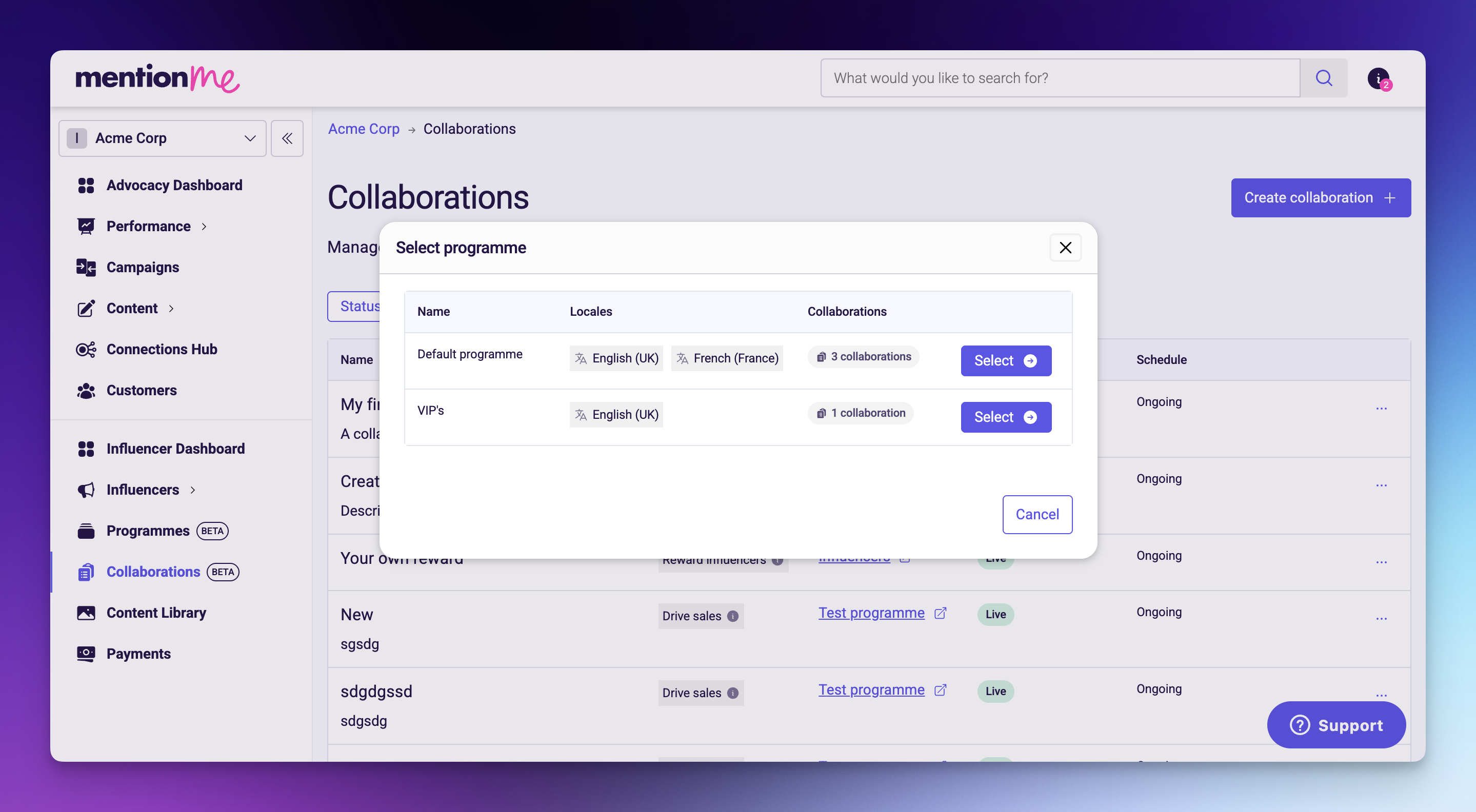
Task: Switch to the Content Library section
Action: [156, 613]
